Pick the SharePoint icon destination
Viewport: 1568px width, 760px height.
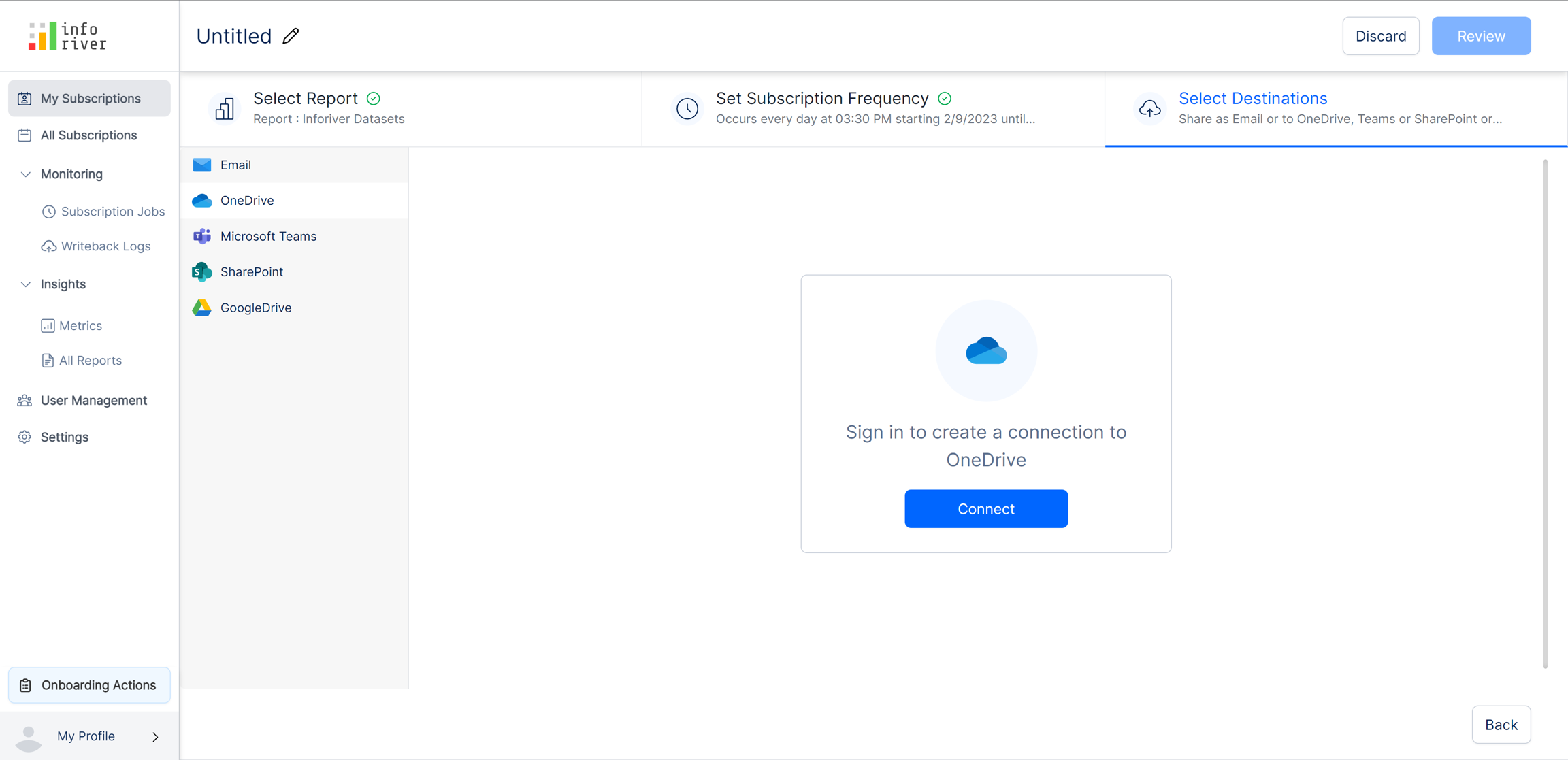coord(202,272)
